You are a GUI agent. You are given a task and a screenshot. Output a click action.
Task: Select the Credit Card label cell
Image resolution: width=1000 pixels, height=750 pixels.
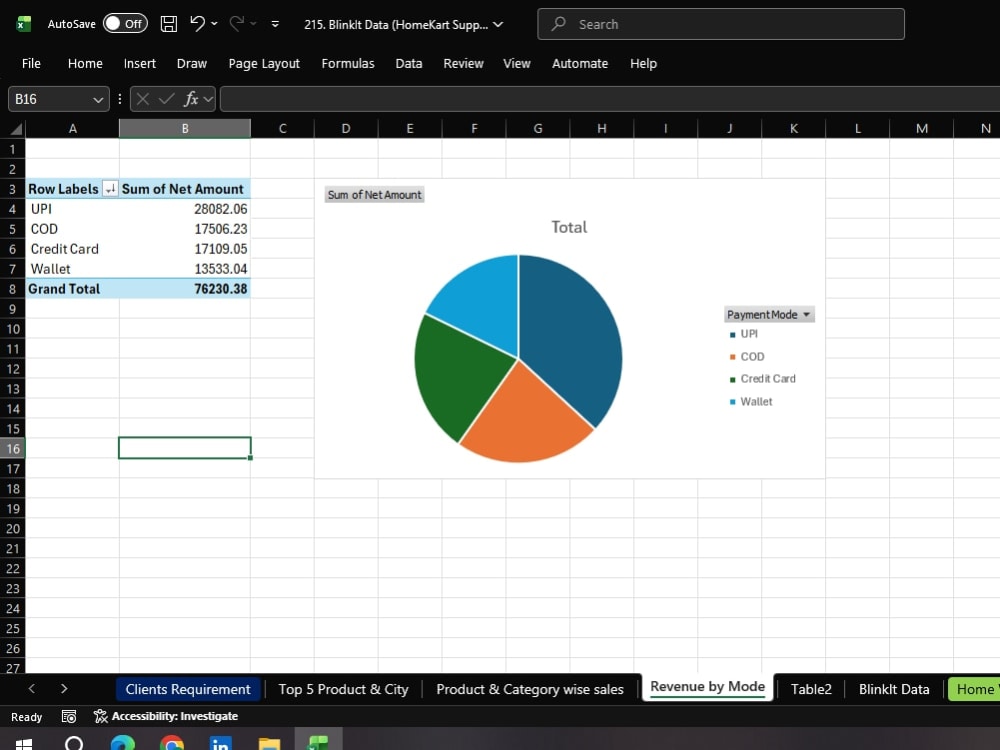coord(72,249)
